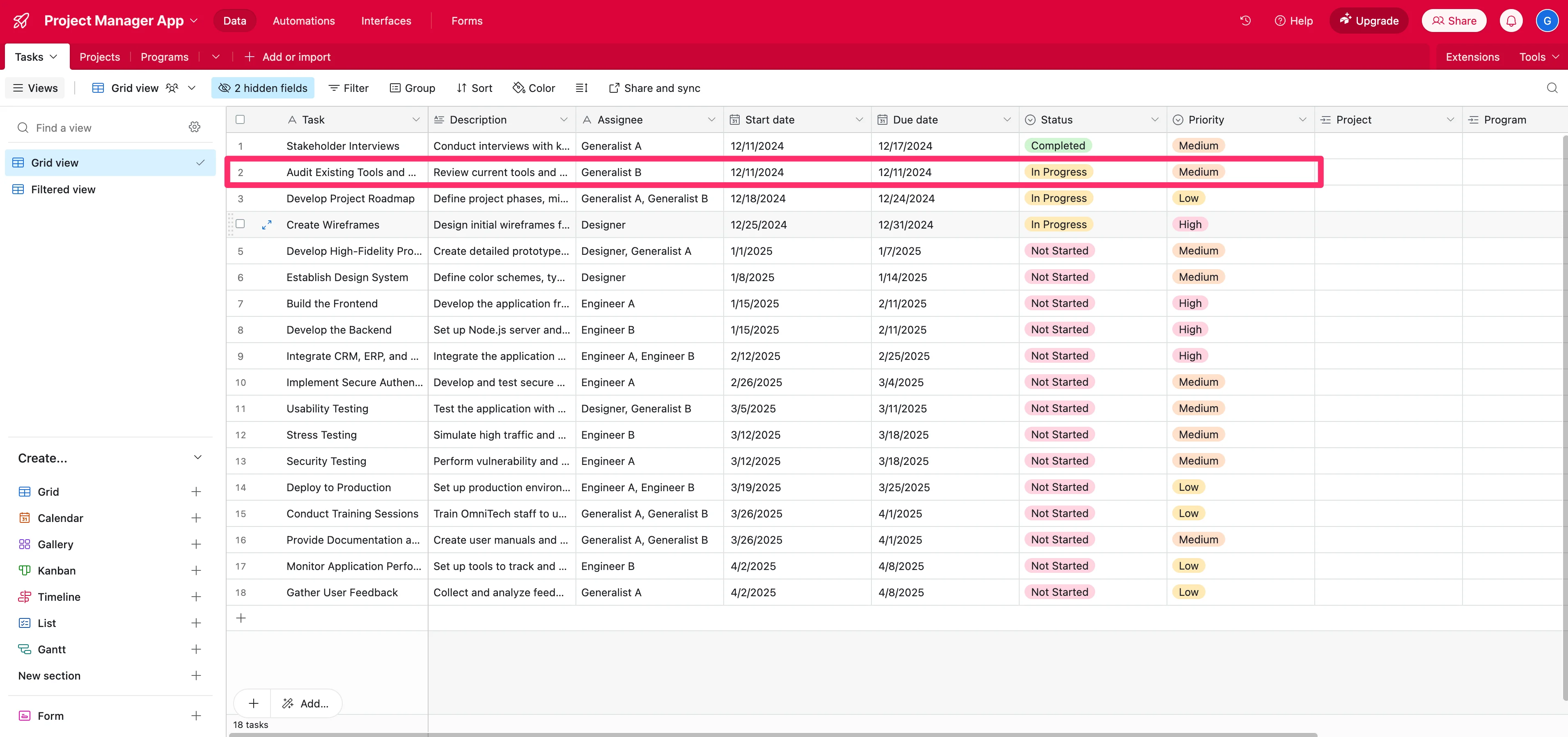The image size is (1568, 737).
Task: Open the Color toolbar option
Action: point(534,88)
